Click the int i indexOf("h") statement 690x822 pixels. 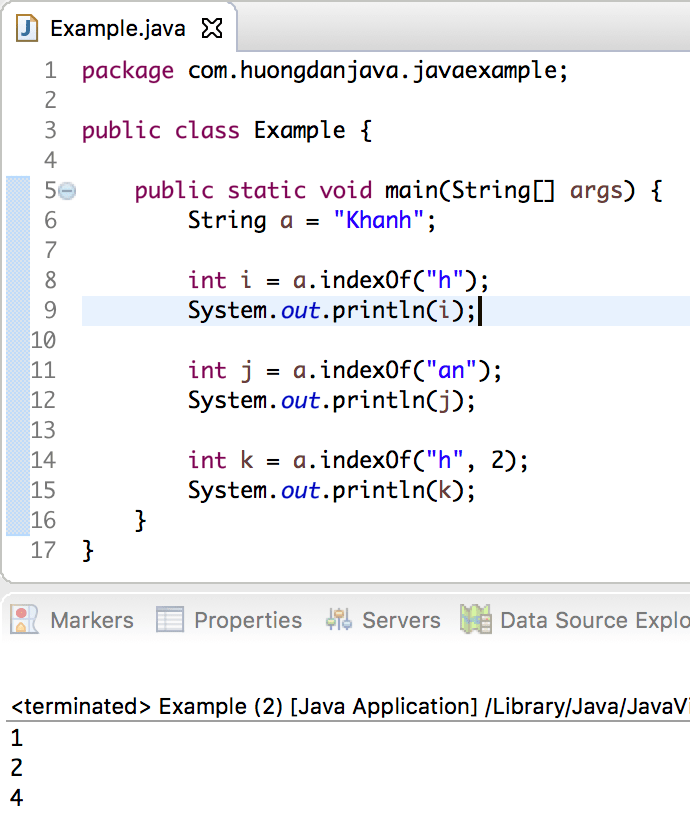[x=338, y=280]
